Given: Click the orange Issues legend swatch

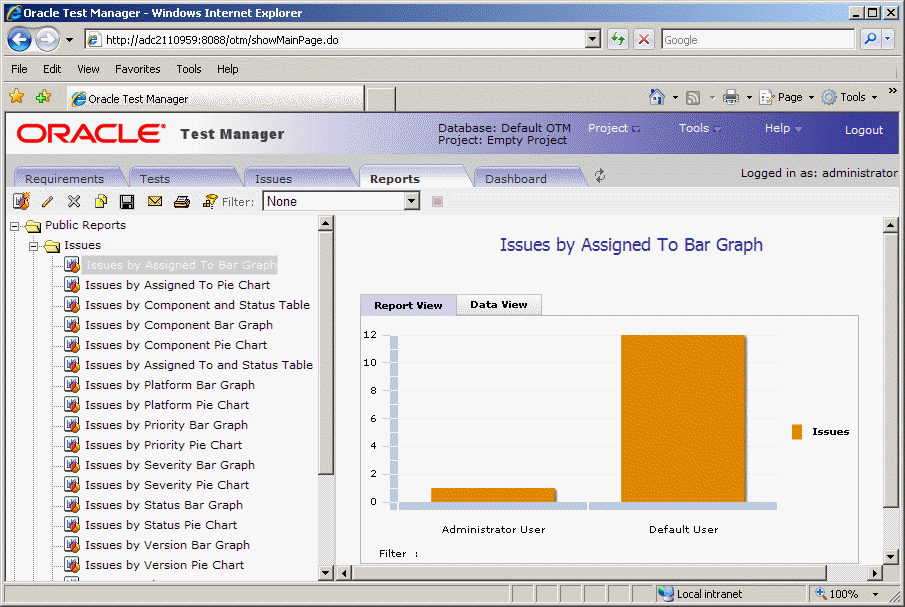Looking at the screenshot, I should (x=796, y=432).
